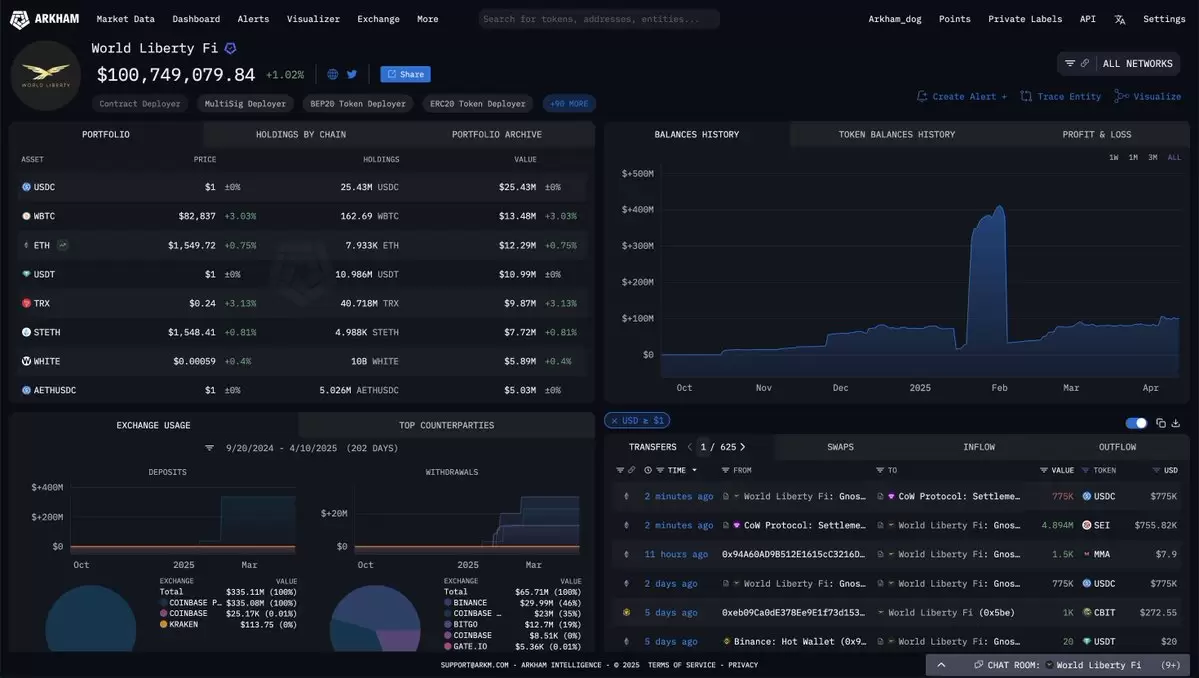Copy transfers using the copy icon
This screenshot has width=1199, height=678.
pos(1161,423)
